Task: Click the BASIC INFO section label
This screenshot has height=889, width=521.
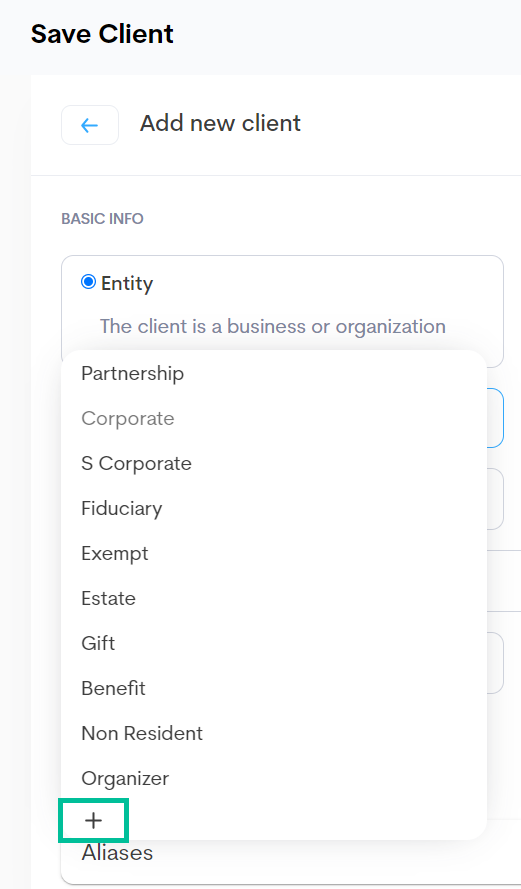Action: (102, 219)
